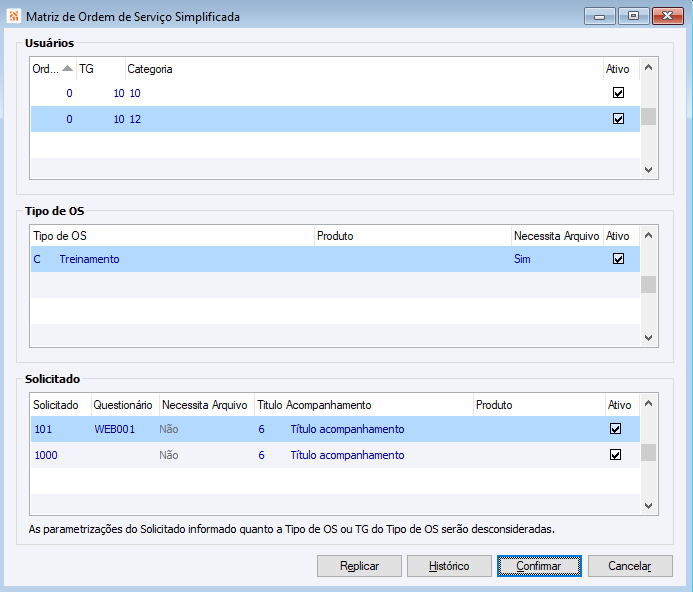Confirm with the Confirmar button
The image size is (693, 592).
(539, 566)
